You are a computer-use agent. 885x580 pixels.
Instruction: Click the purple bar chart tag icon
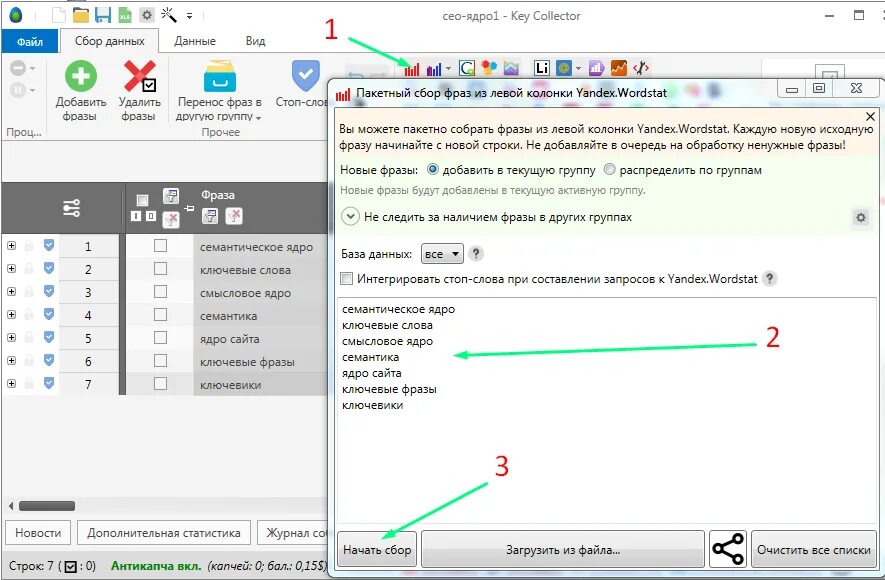pyautogui.click(x=596, y=68)
